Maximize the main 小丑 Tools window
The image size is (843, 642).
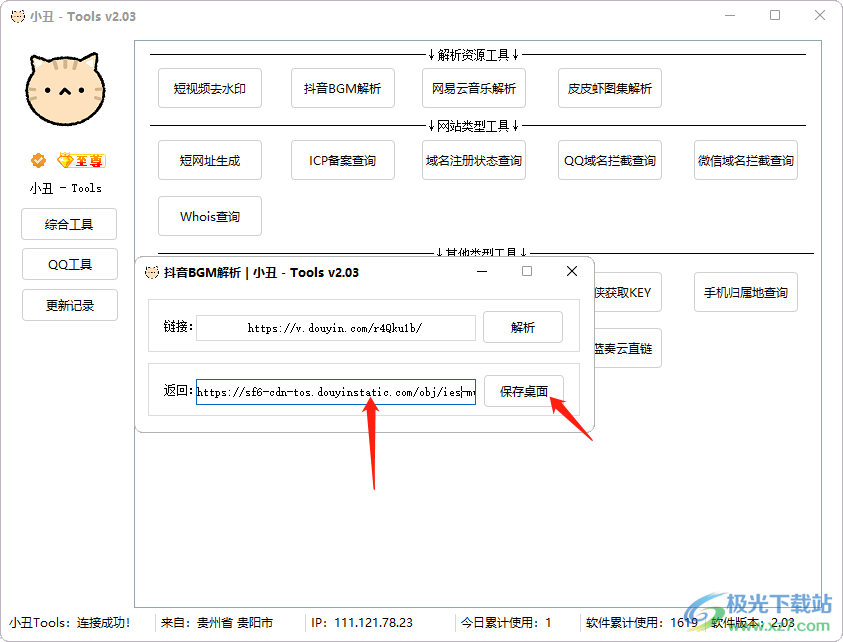775,16
